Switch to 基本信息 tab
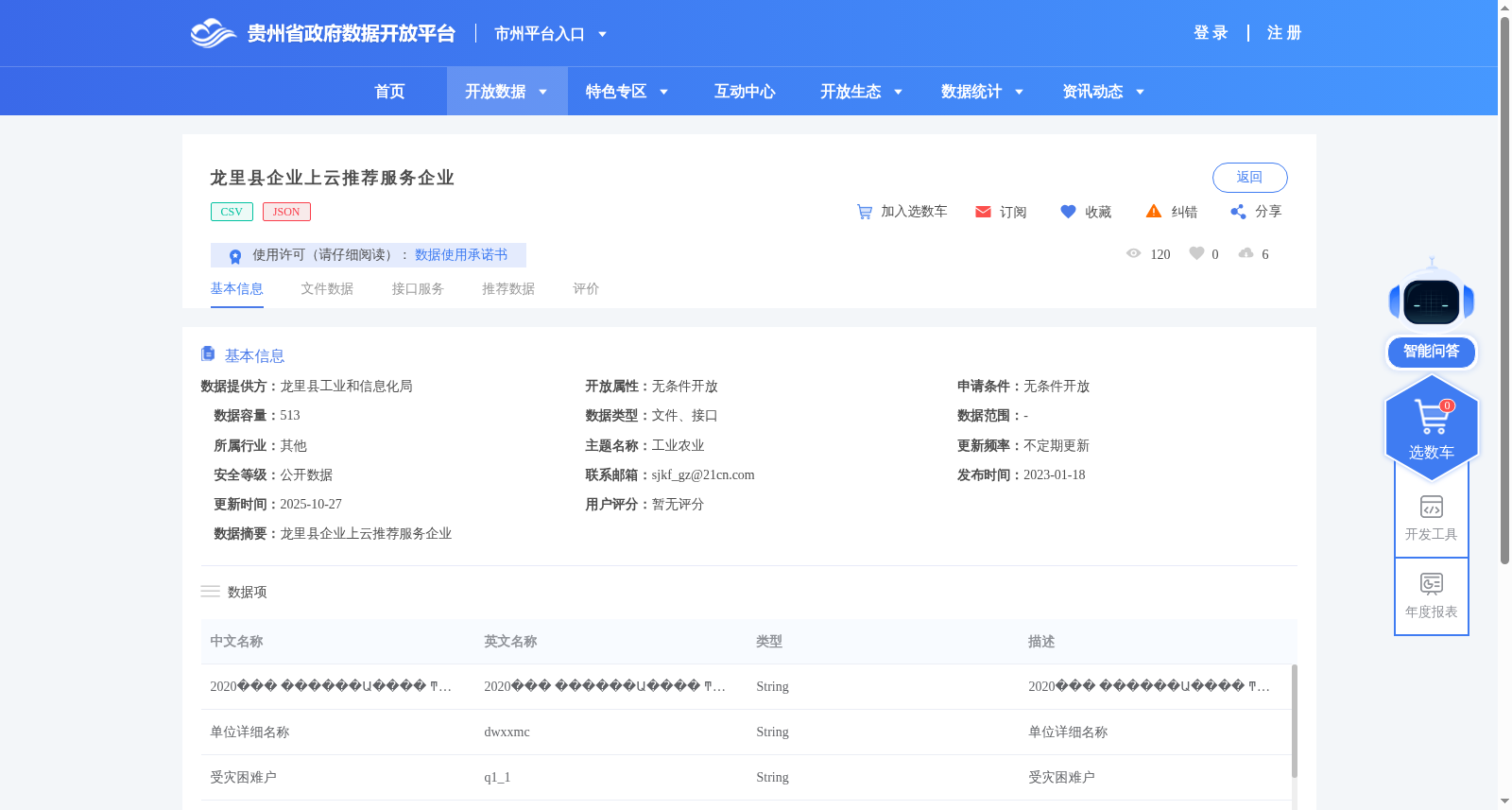Viewport: 1512px width, 810px height. click(236, 288)
